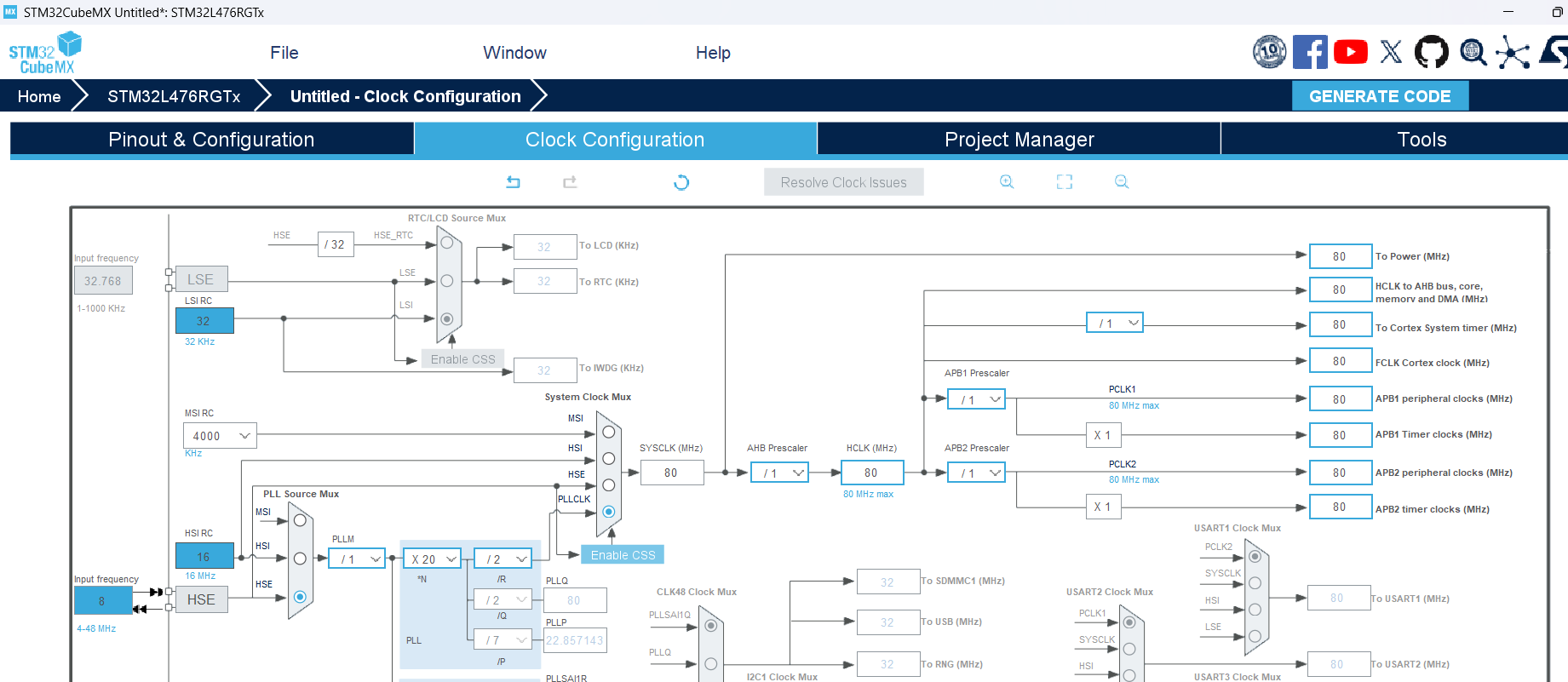Select HSI in the System Clock Mux
This screenshot has height=682, width=1568.
[608, 458]
